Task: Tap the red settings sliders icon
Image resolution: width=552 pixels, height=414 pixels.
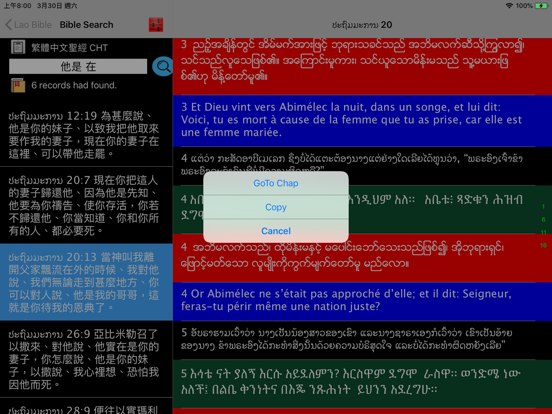Action: click(156, 25)
